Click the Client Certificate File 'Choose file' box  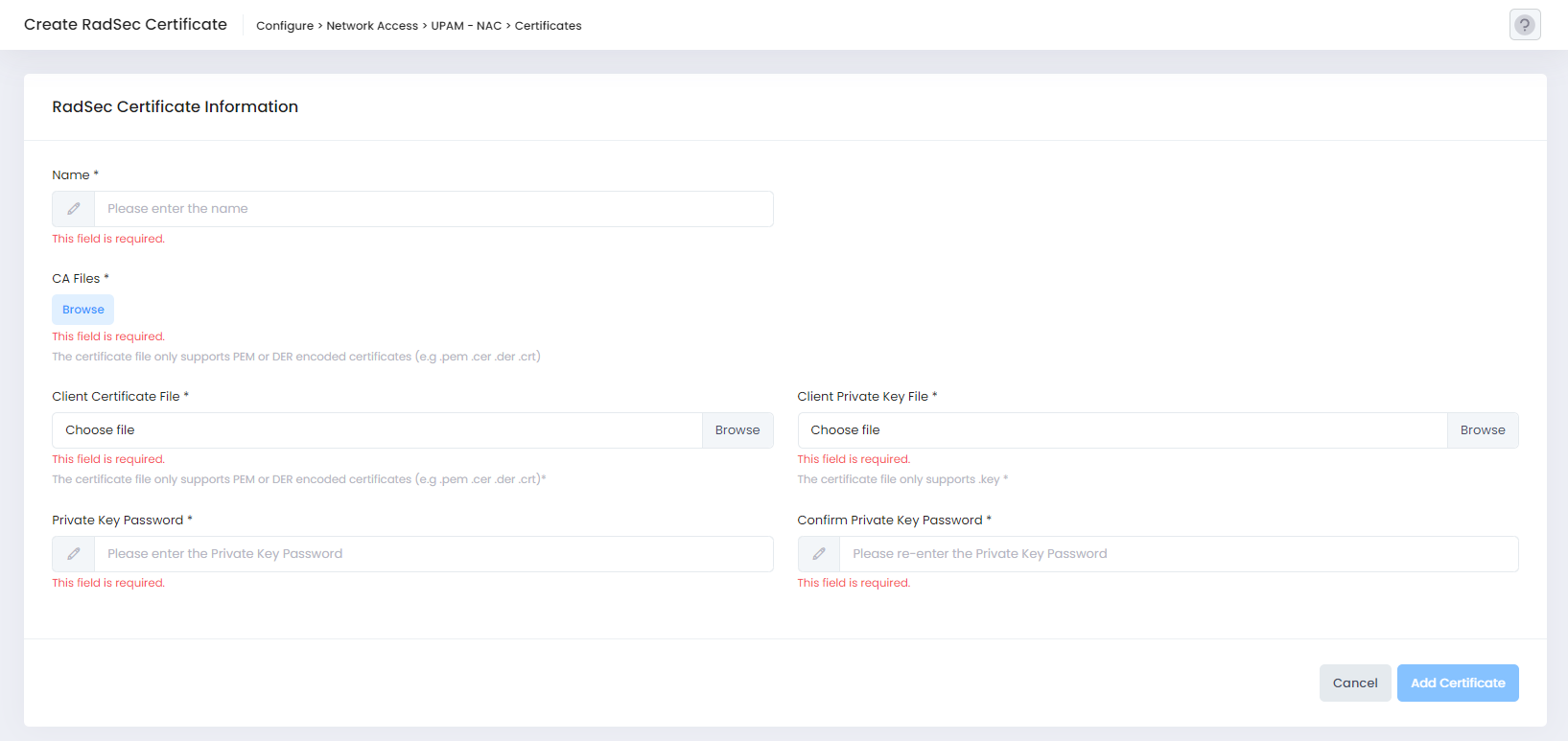point(377,430)
